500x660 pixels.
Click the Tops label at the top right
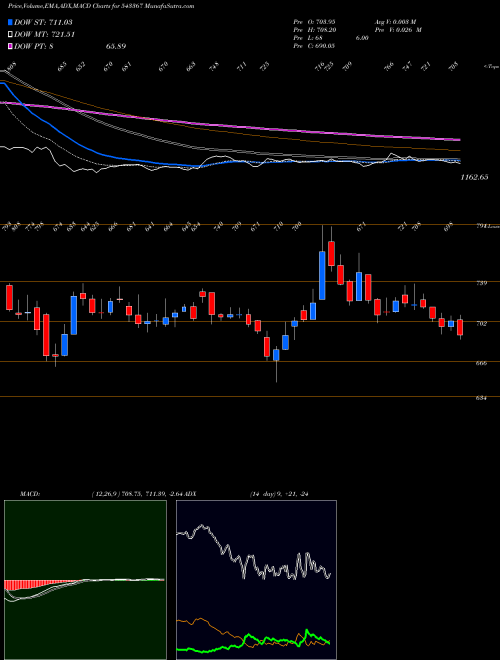(x=491, y=67)
